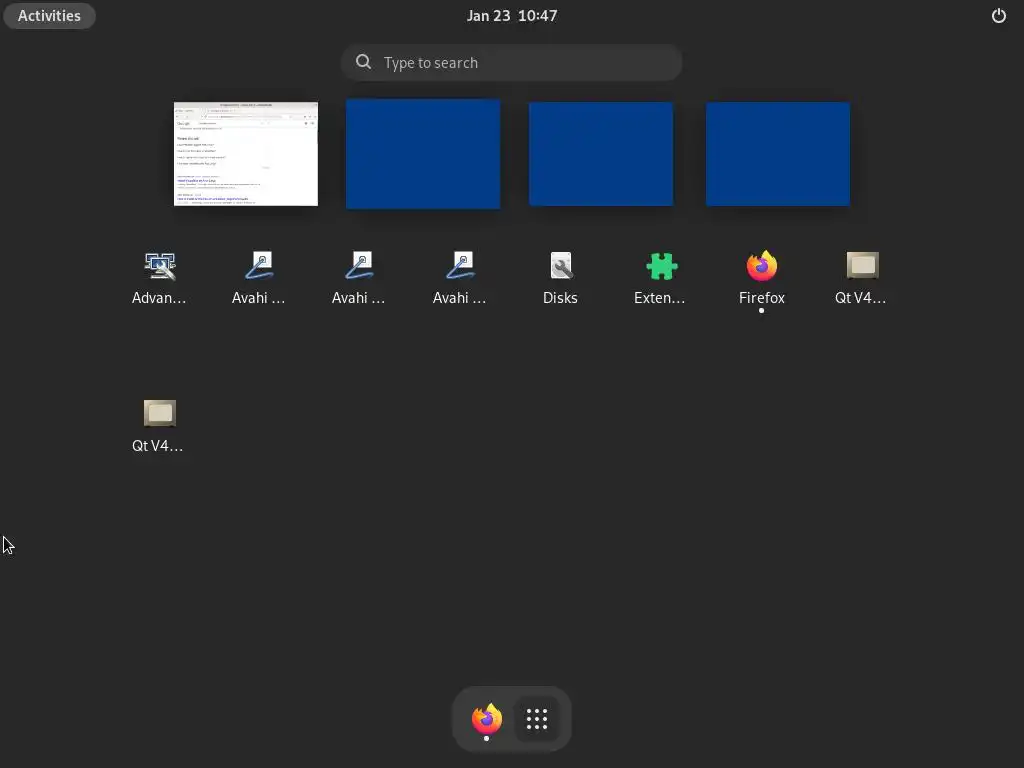Select the workspace thumbnail showing Firefox window
1024x768 pixels.
[246, 154]
